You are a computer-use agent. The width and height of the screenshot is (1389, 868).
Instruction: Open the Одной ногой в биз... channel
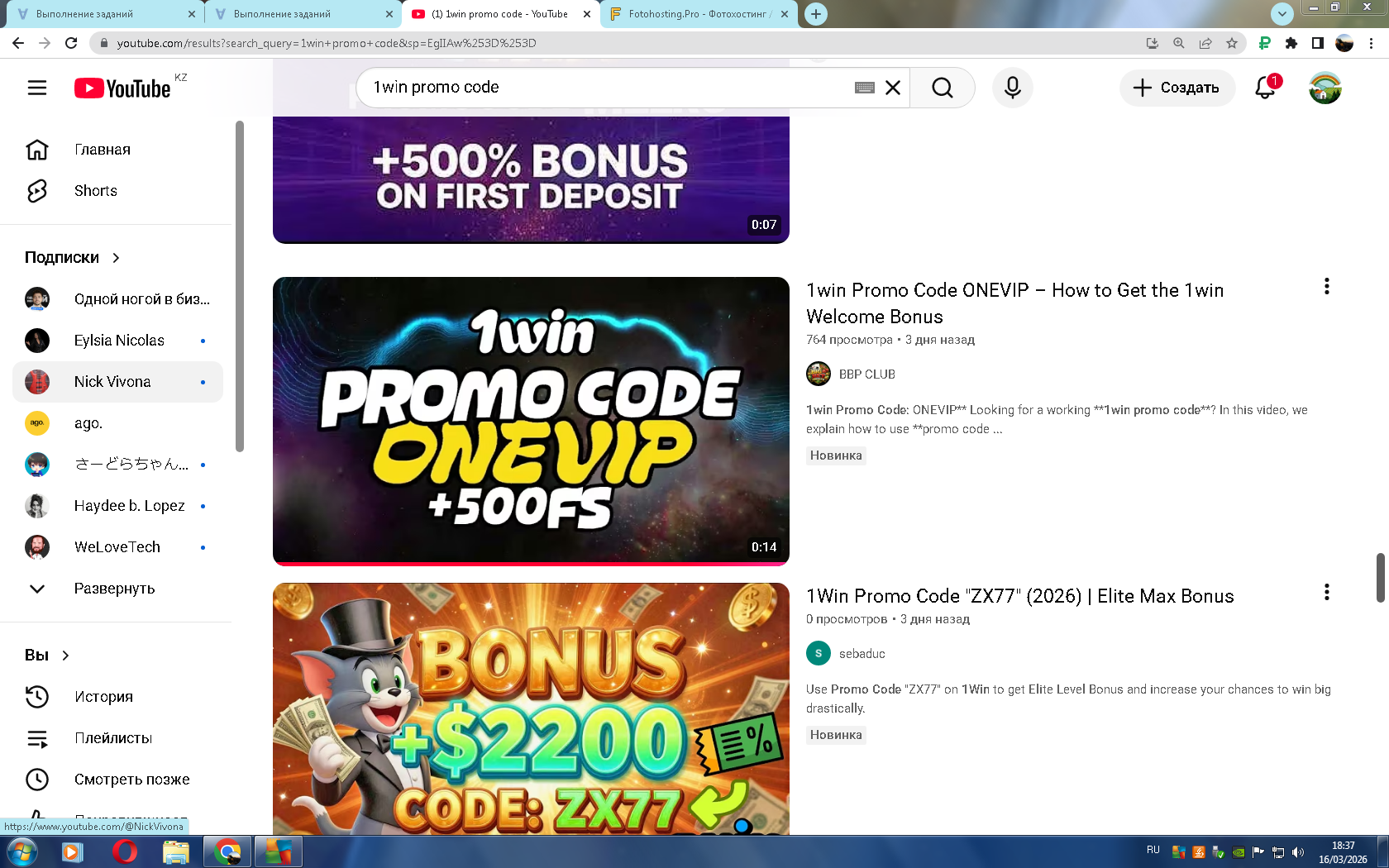(118, 299)
